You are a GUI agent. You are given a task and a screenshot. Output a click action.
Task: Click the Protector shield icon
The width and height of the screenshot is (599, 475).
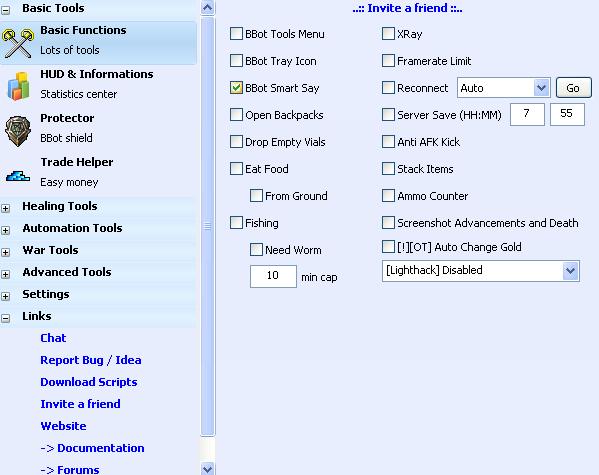[18, 131]
